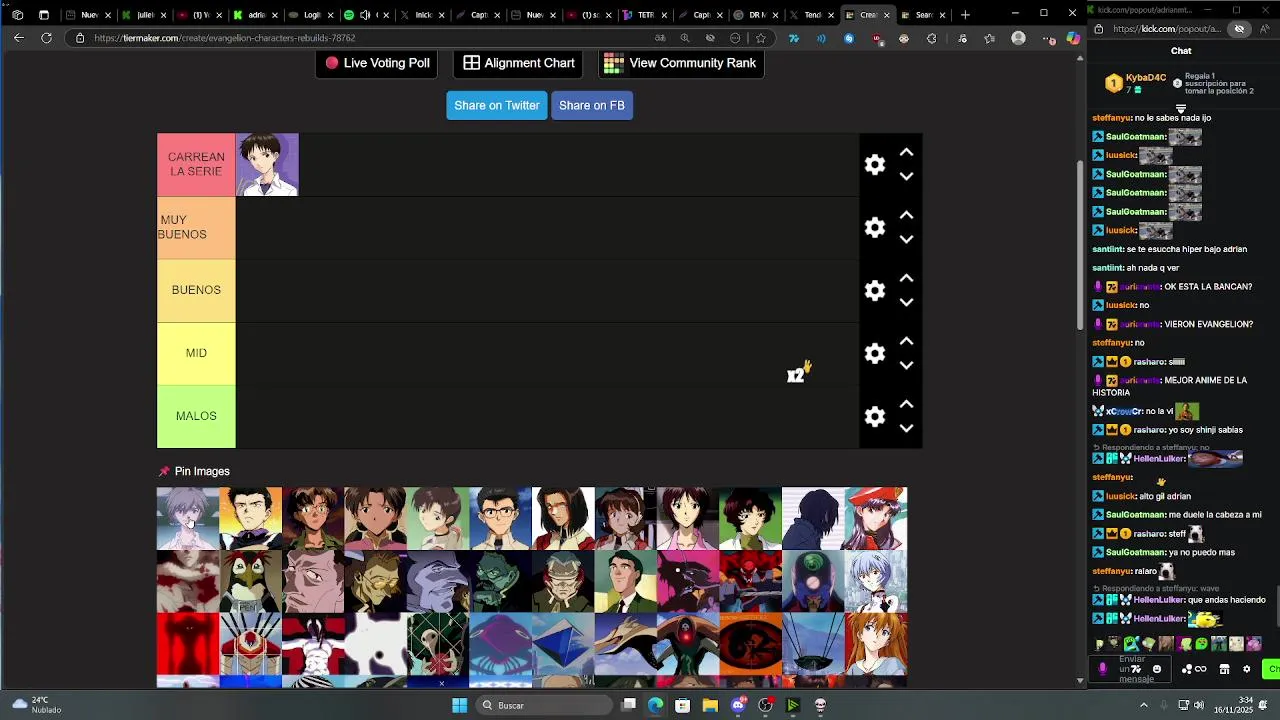The width and height of the screenshot is (1280, 720).
Task: Pick the Pen Pen penguin image
Action: pyautogui.click(x=250, y=581)
